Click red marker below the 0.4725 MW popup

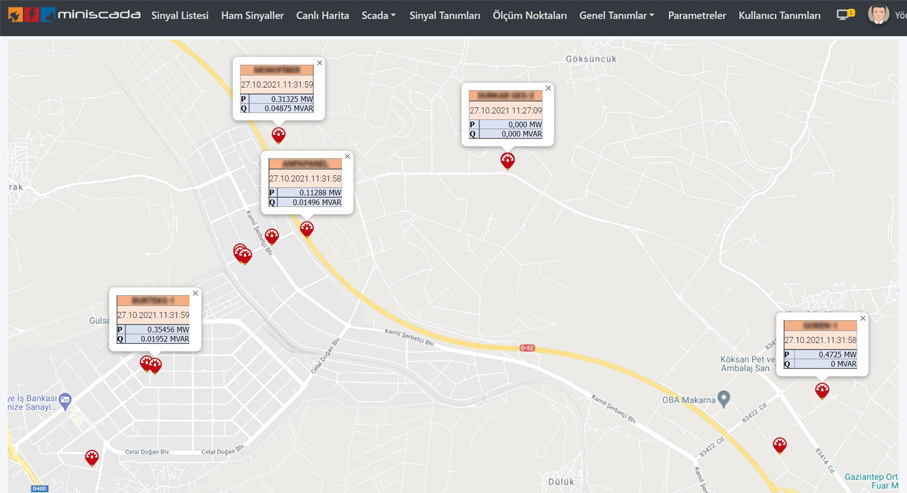822,391
